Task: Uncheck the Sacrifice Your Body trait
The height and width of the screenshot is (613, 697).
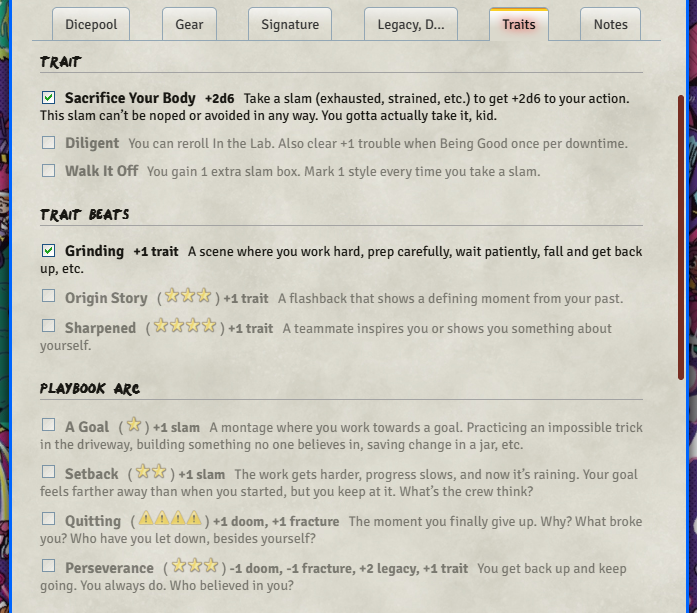Action: [x=48, y=98]
